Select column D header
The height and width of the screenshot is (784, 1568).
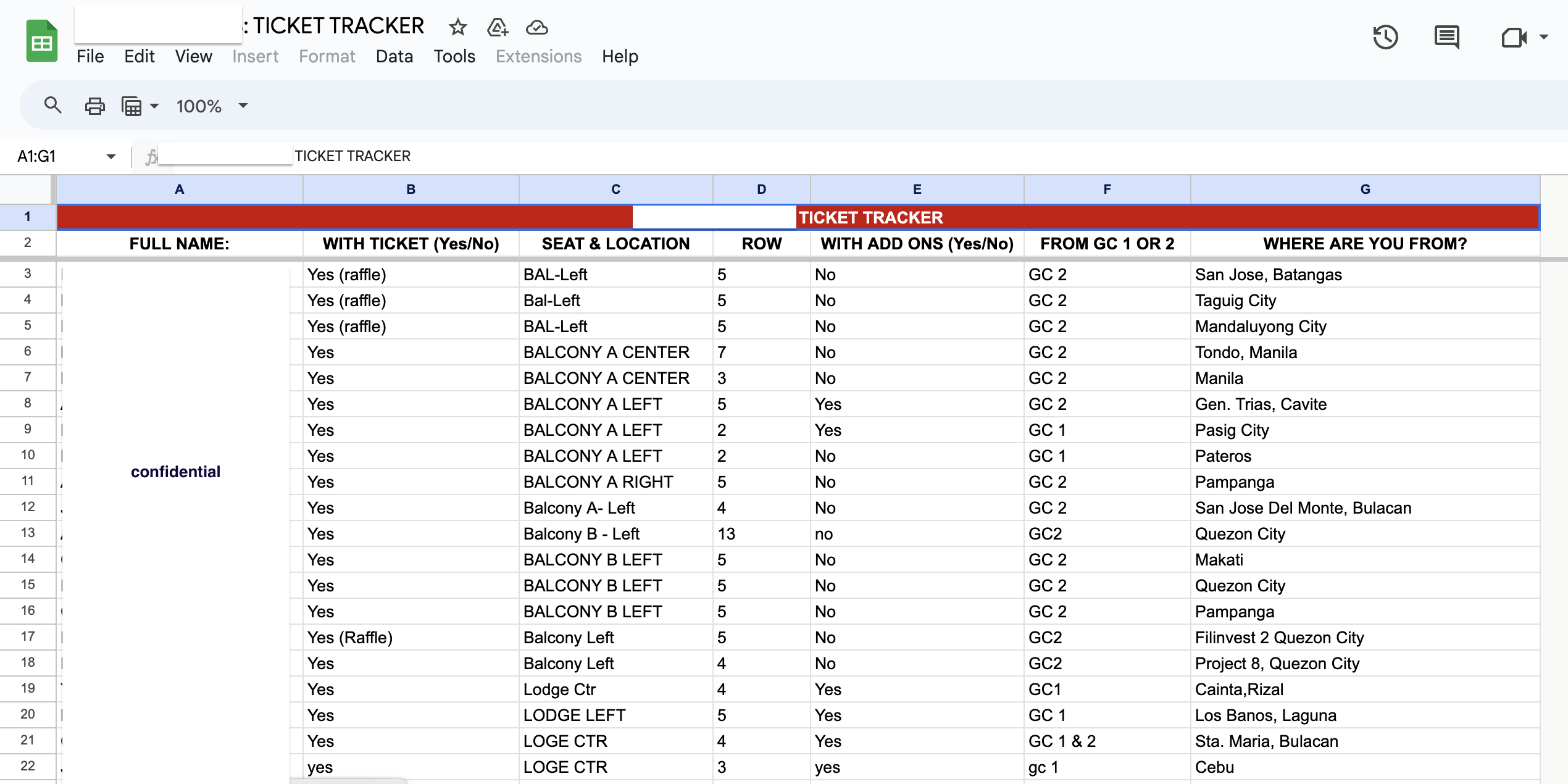pos(762,190)
